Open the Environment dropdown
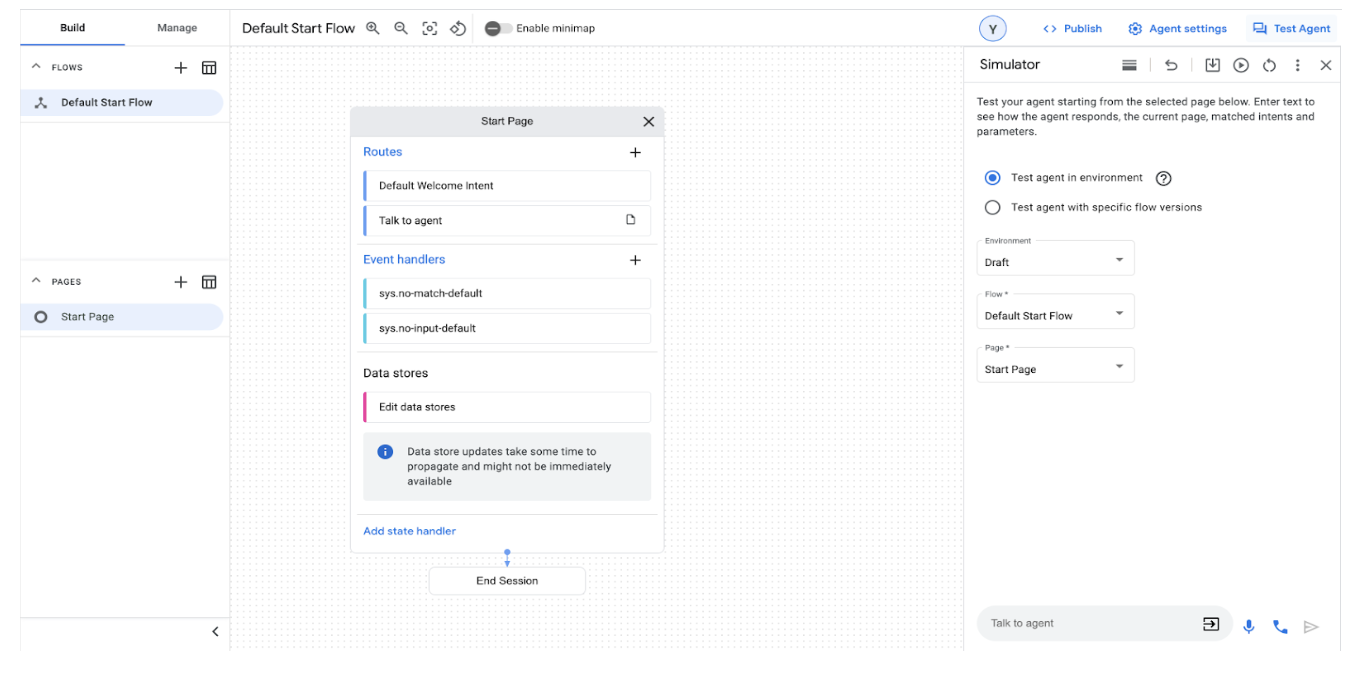Viewport: 1352px width, 678px height. [1055, 258]
